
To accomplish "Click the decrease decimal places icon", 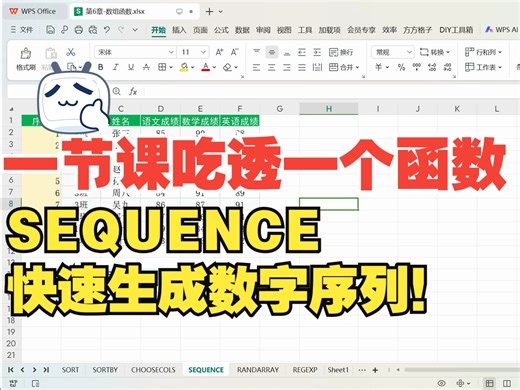I will (448, 67).
